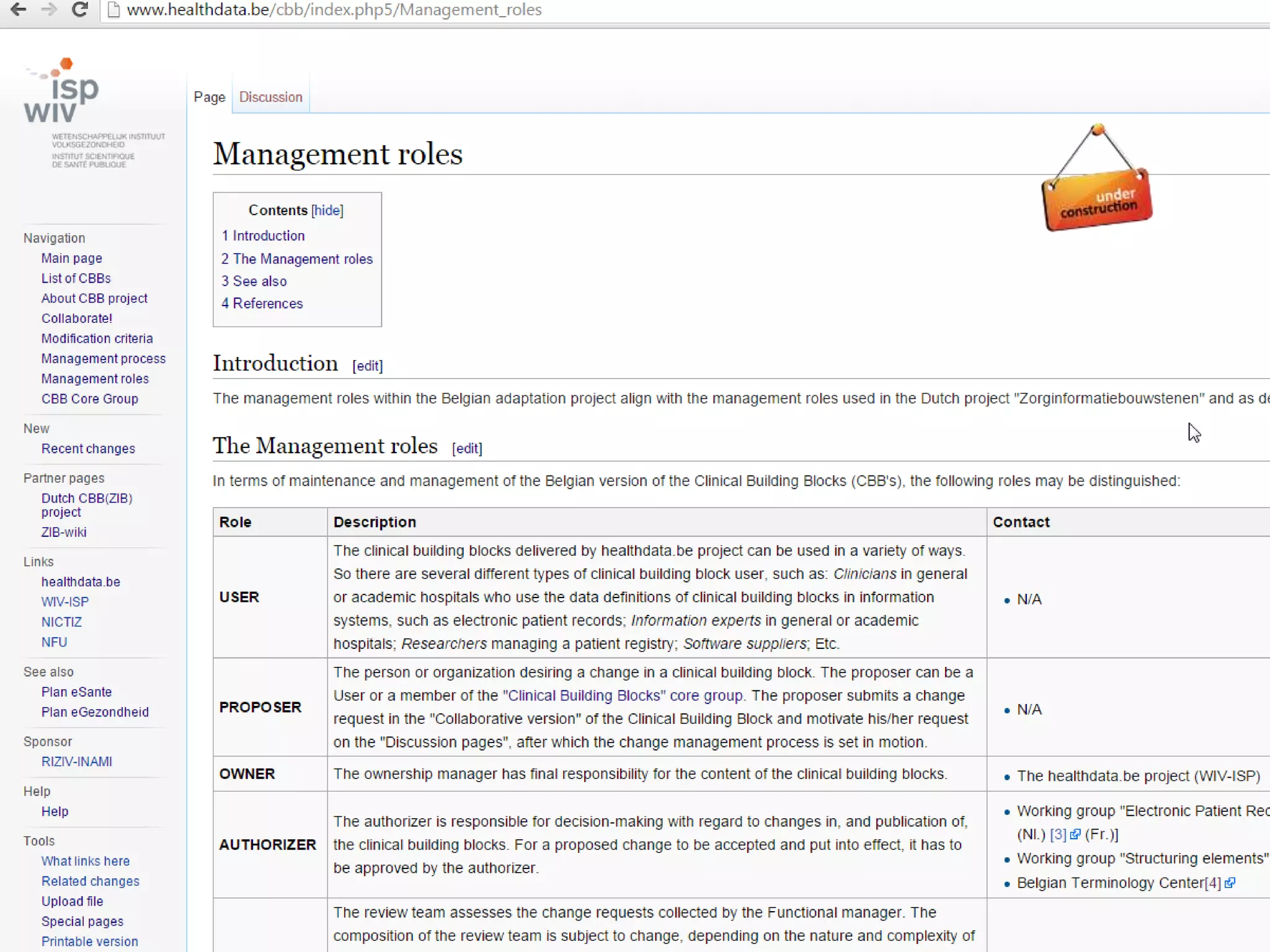Open List of CBBs in navigation

[x=76, y=278]
